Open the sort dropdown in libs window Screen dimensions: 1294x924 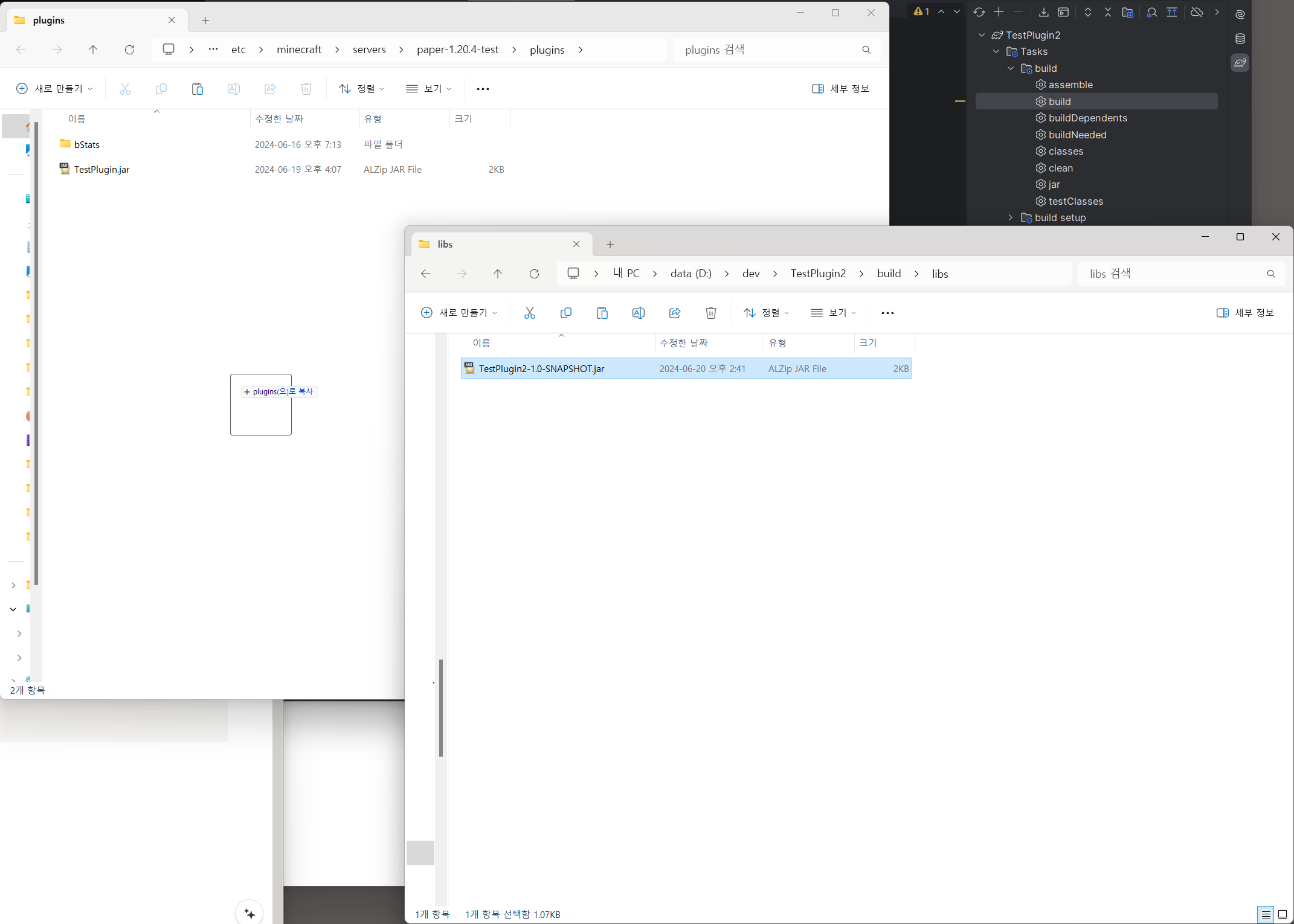766,313
